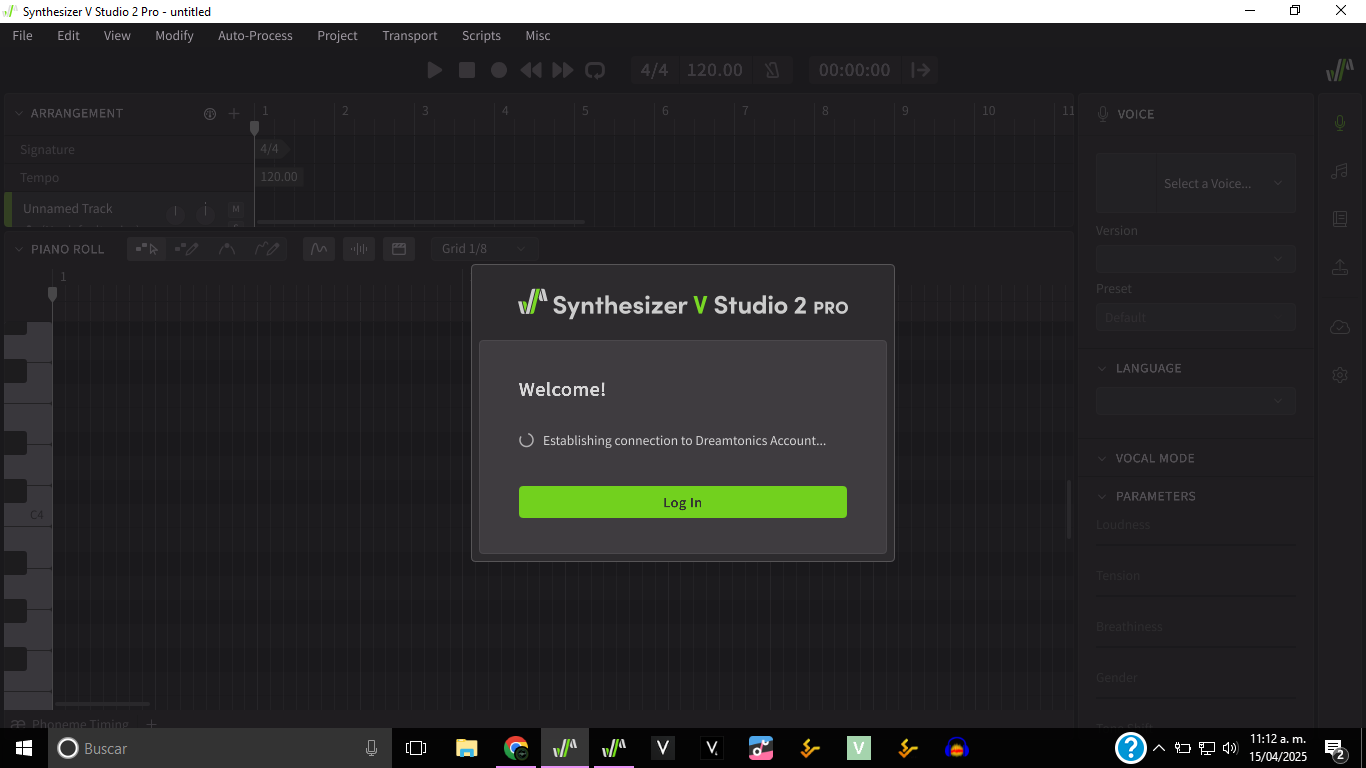Open the Windows Start menu

[23, 748]
